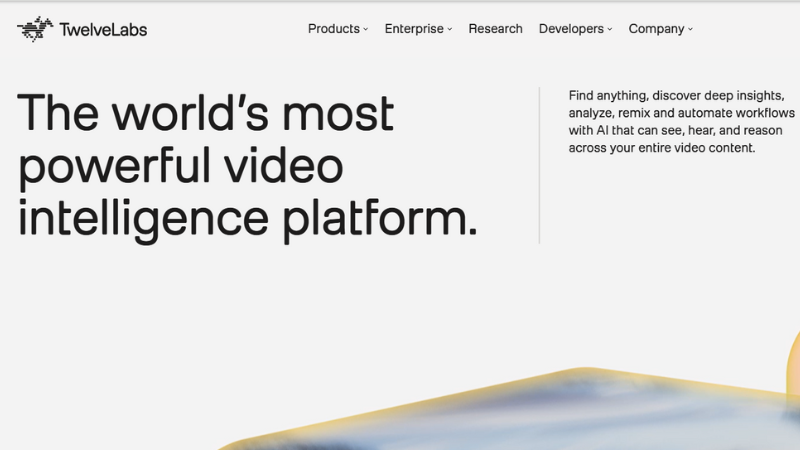Click the text "Find anything, discover deep insights,"
The width and height of the screenshot is (800, 450).
click(x=677, y=96)
